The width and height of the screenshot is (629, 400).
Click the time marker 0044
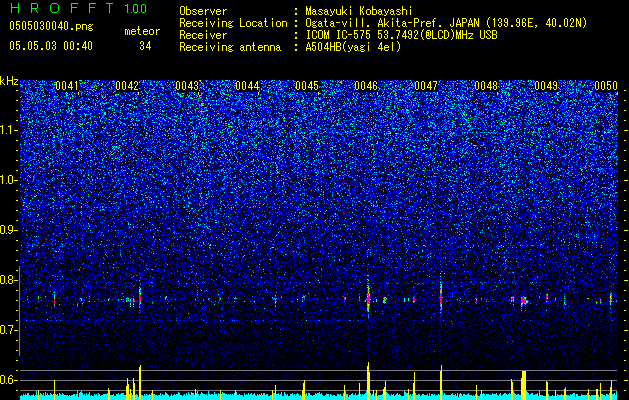247,86
